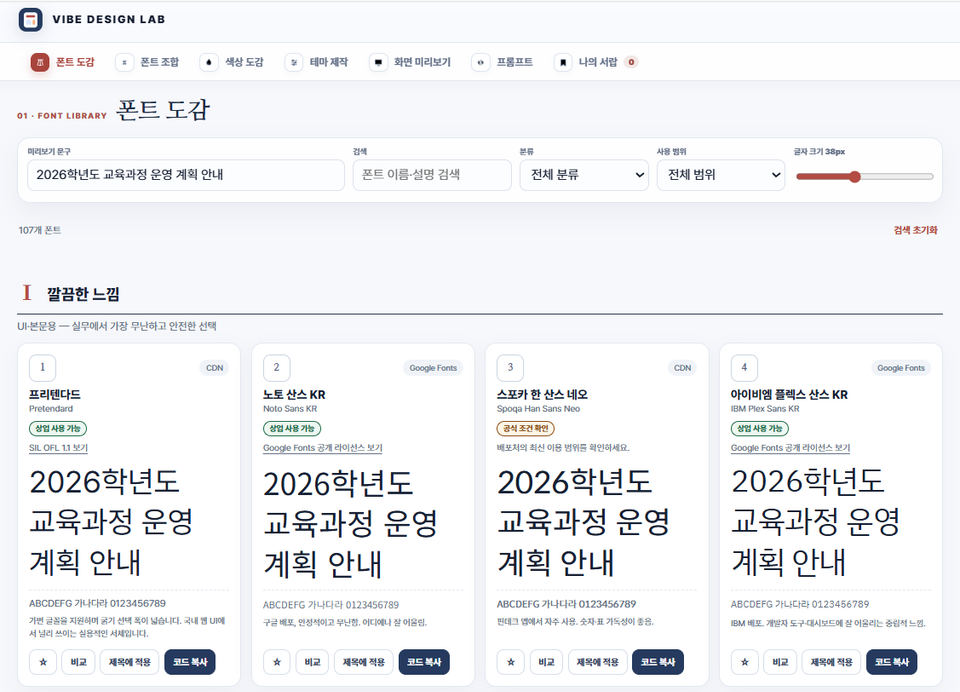960x692 pixels.
Task: Click the 107개 폰트 count text
Action: click(40, 230)
